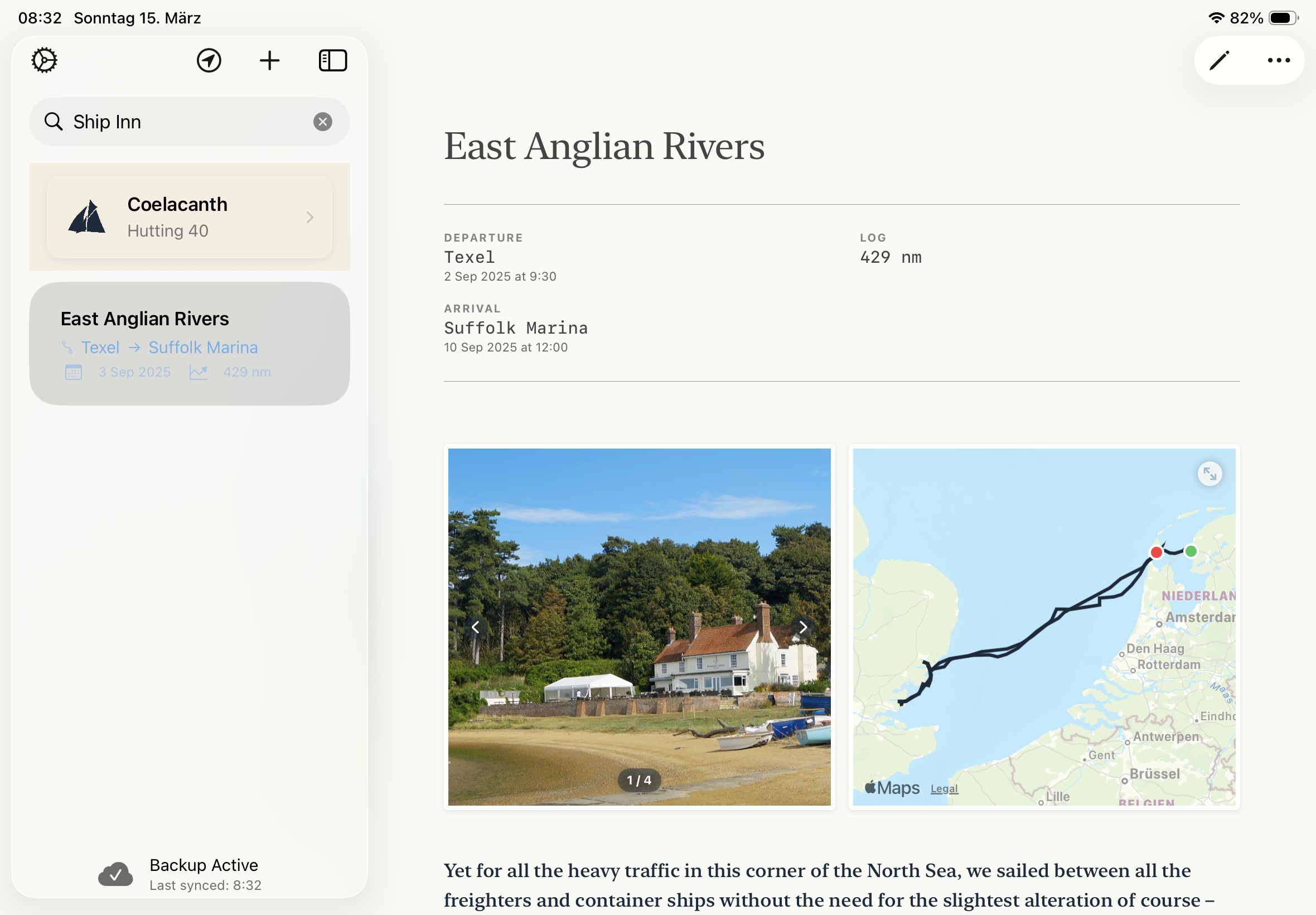Open the Texel departure link

tap(100, 347)
